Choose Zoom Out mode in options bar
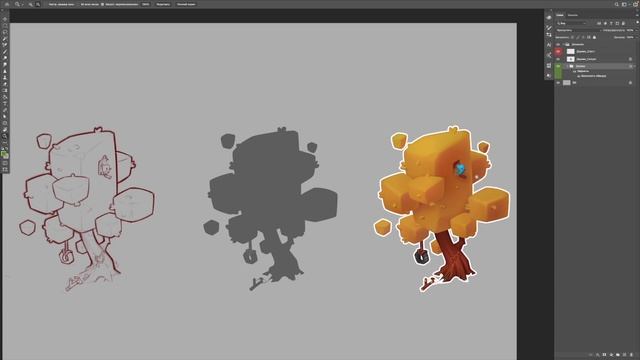 coord(38,4)
